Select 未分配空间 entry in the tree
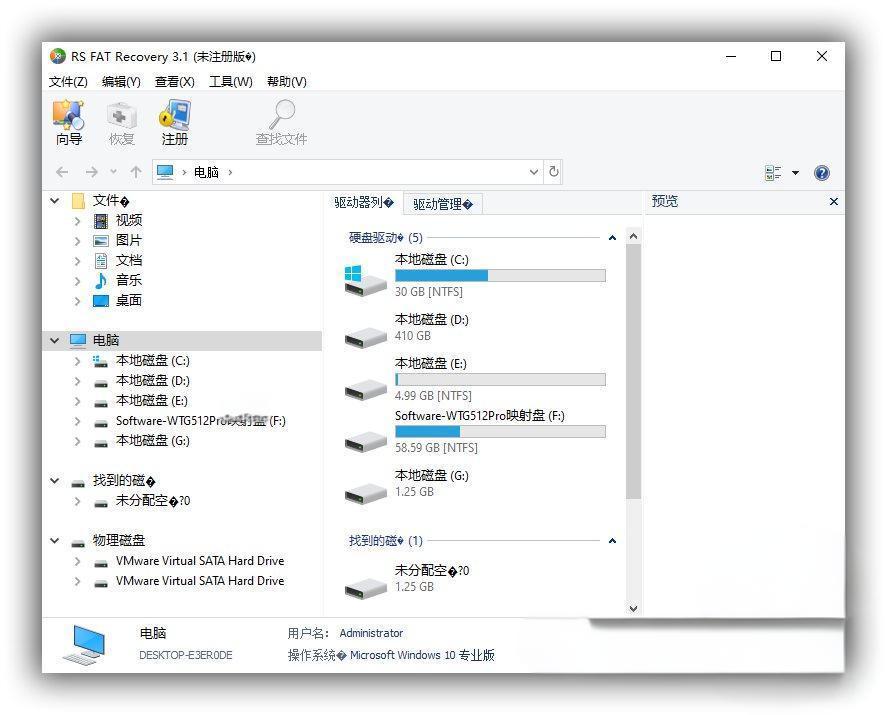Image resolution: width=887 pixels, height=715 pixels. click(x=153, y=501)
